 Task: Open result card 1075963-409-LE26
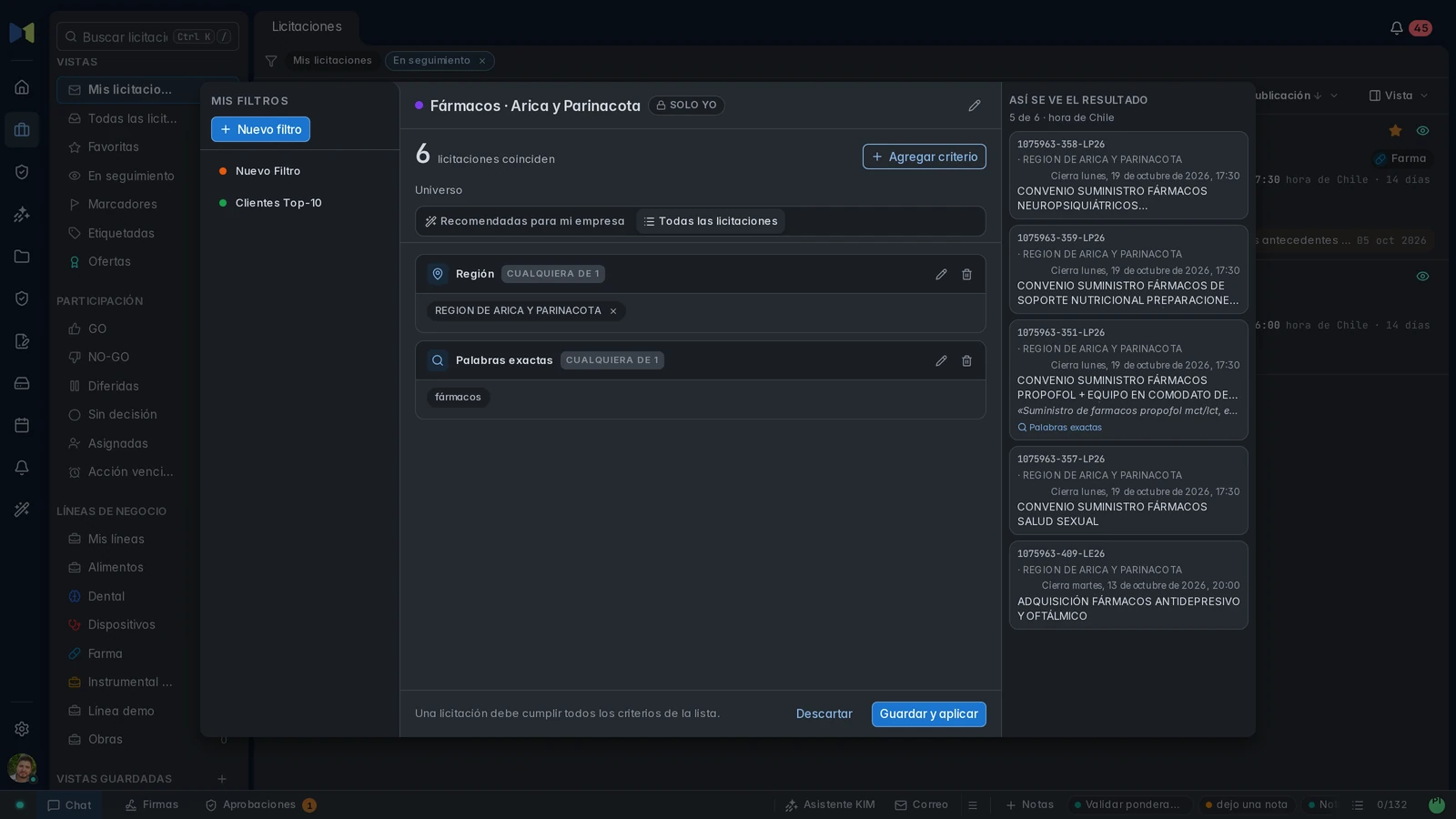[1128, 585]
